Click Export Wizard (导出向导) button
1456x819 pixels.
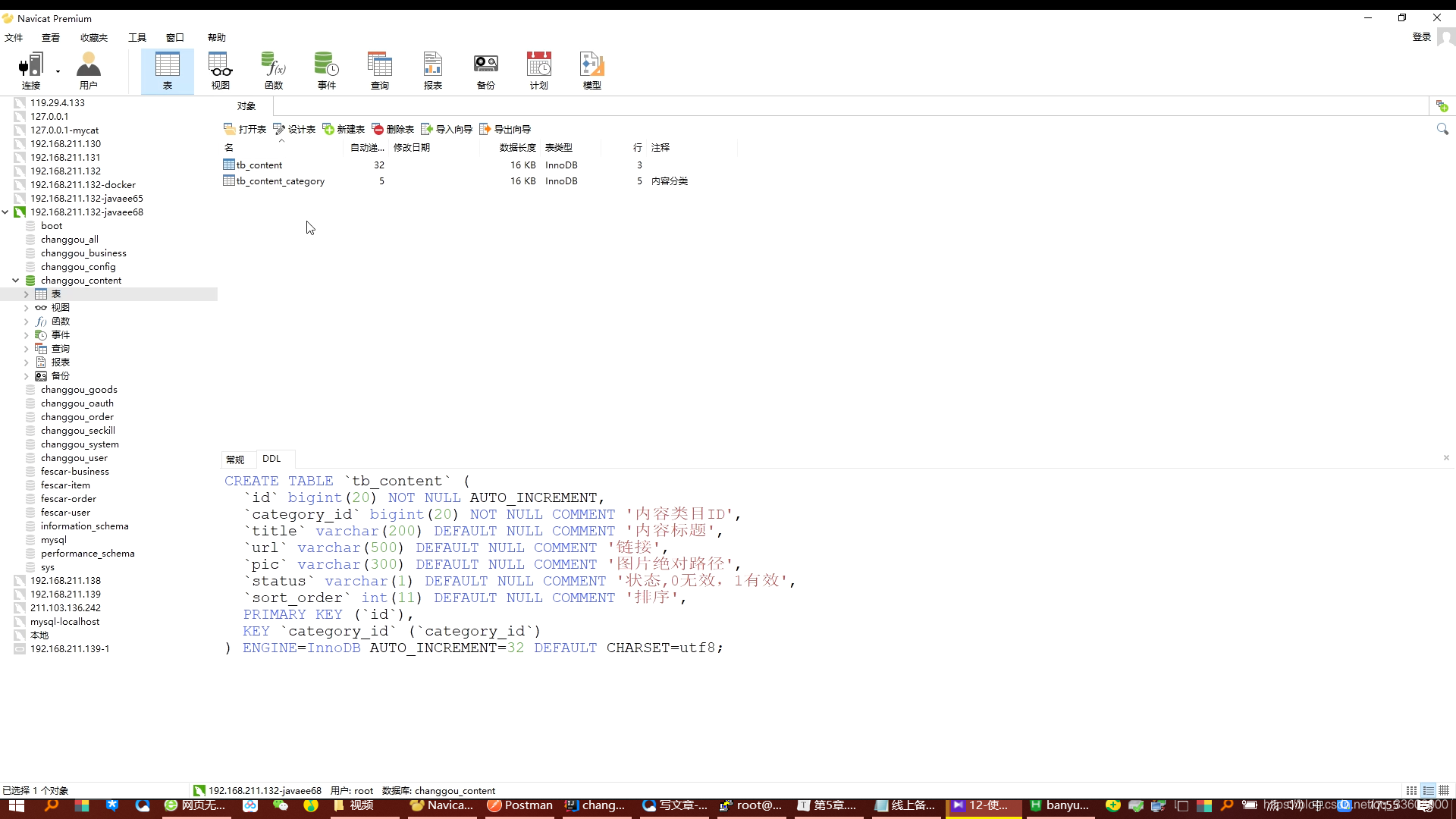click(505, 129)
